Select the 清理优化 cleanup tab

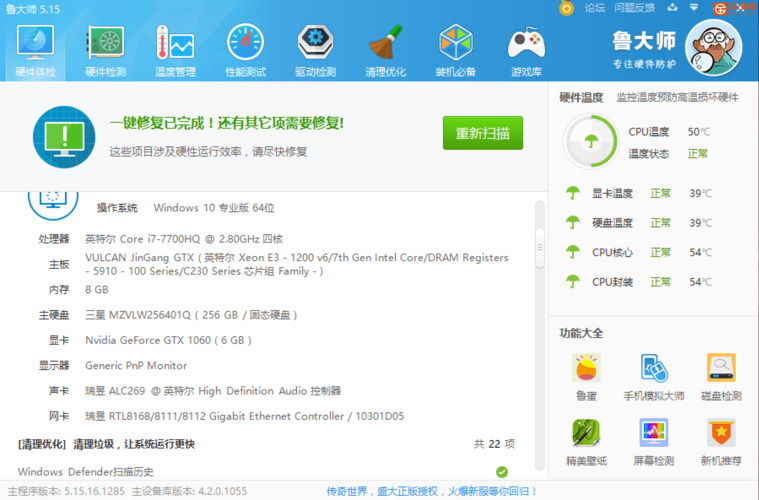(385, 51)
